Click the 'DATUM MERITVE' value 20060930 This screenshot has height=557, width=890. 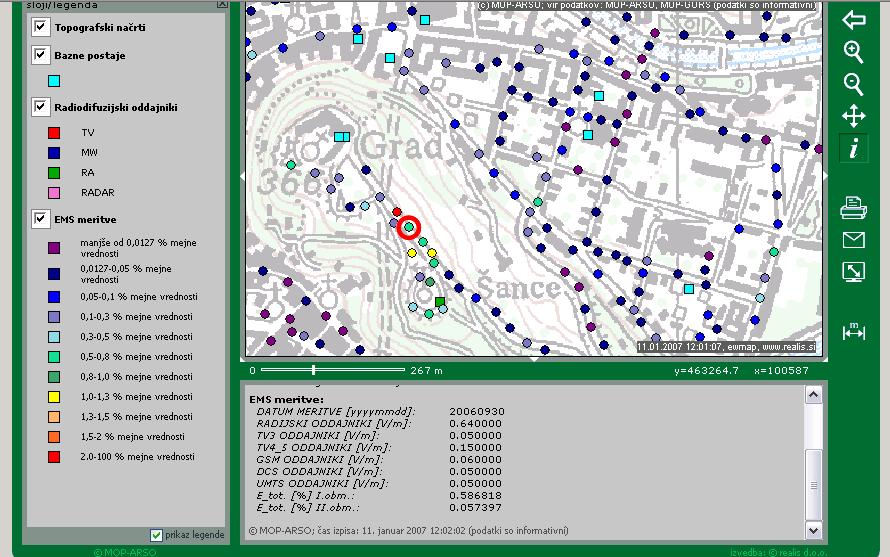pyautogui.click(x=477, y=412)
